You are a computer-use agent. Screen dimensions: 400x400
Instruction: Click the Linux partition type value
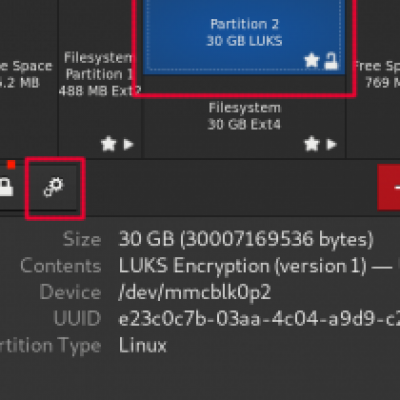point(143,345)
